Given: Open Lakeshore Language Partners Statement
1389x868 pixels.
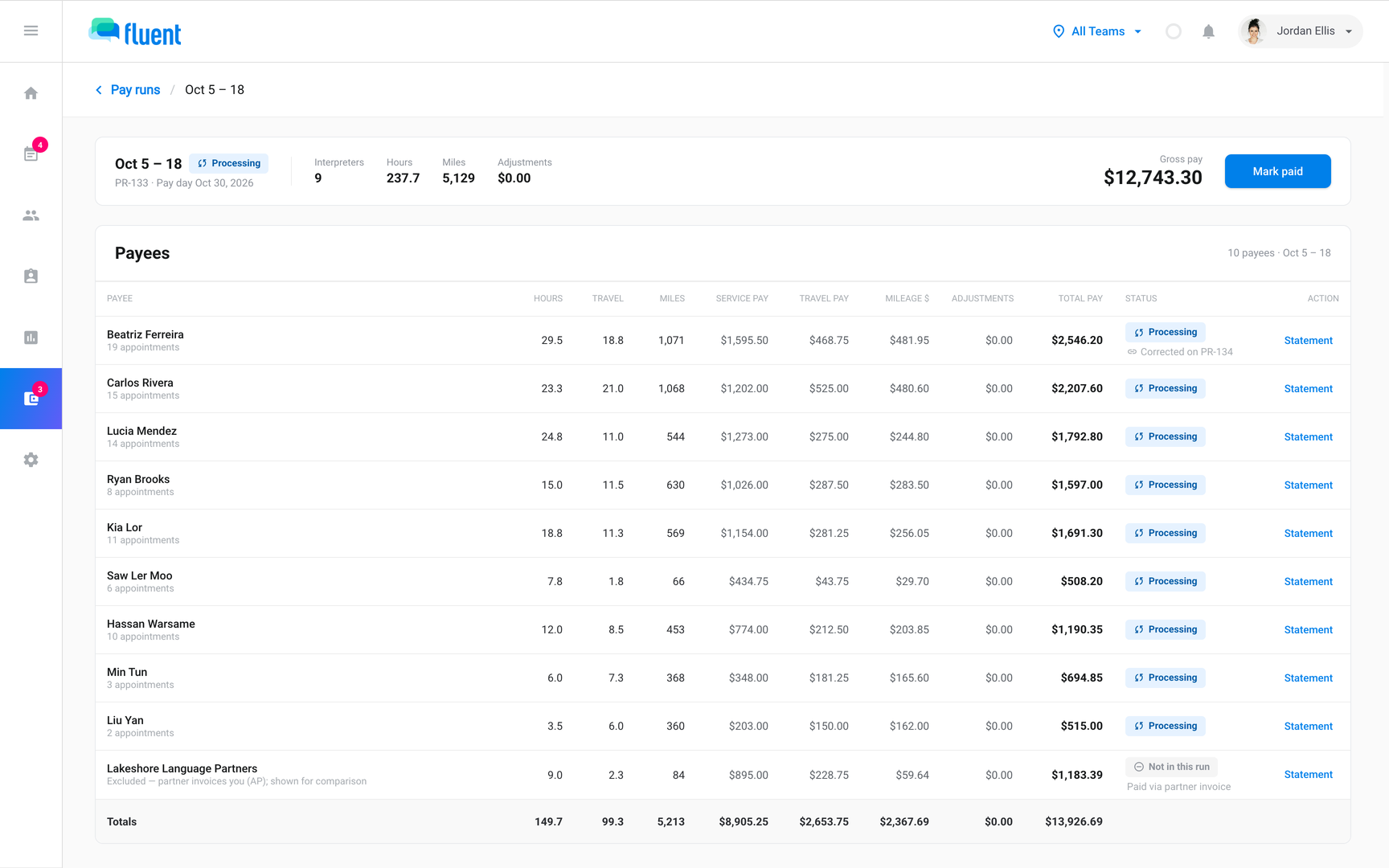Looking at the screenshot, I should click(x=1308, y=775).
